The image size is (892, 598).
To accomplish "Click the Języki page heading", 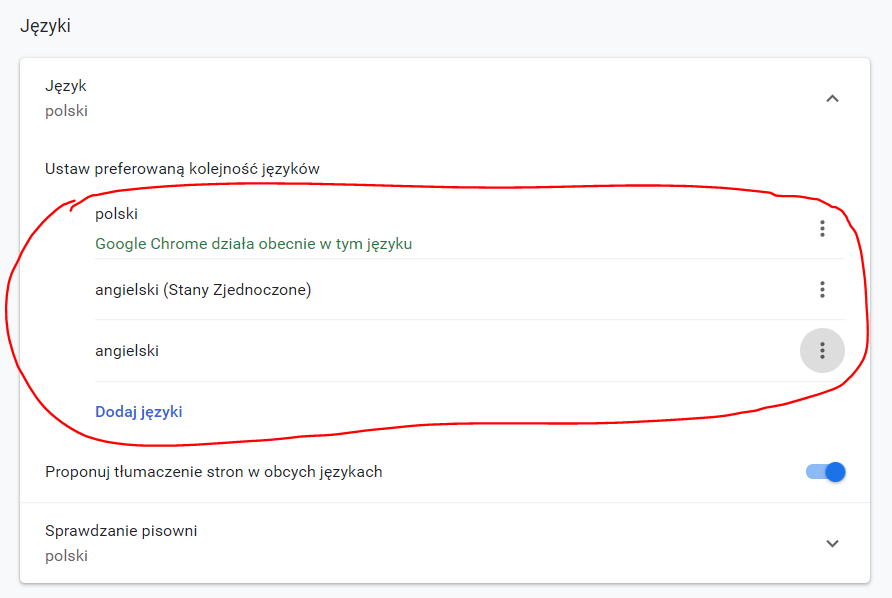I will [45, 26].
